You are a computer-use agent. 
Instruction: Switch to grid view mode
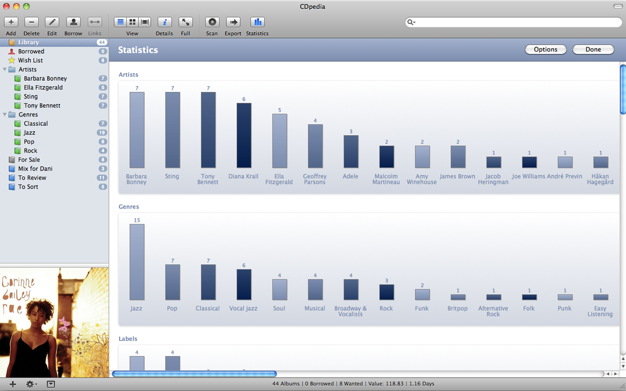point(132,22)
